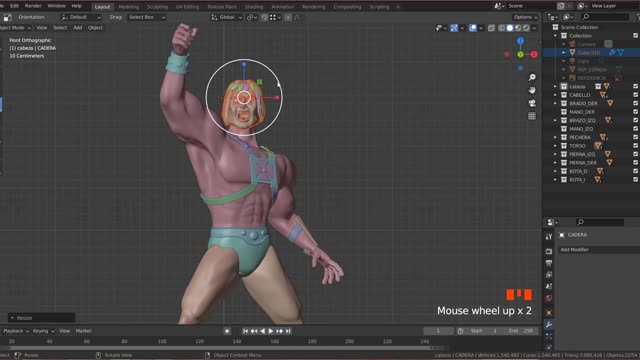Expand the BOTA_D collection
Screen dimensions: 640x360
(x=555, y=171)
